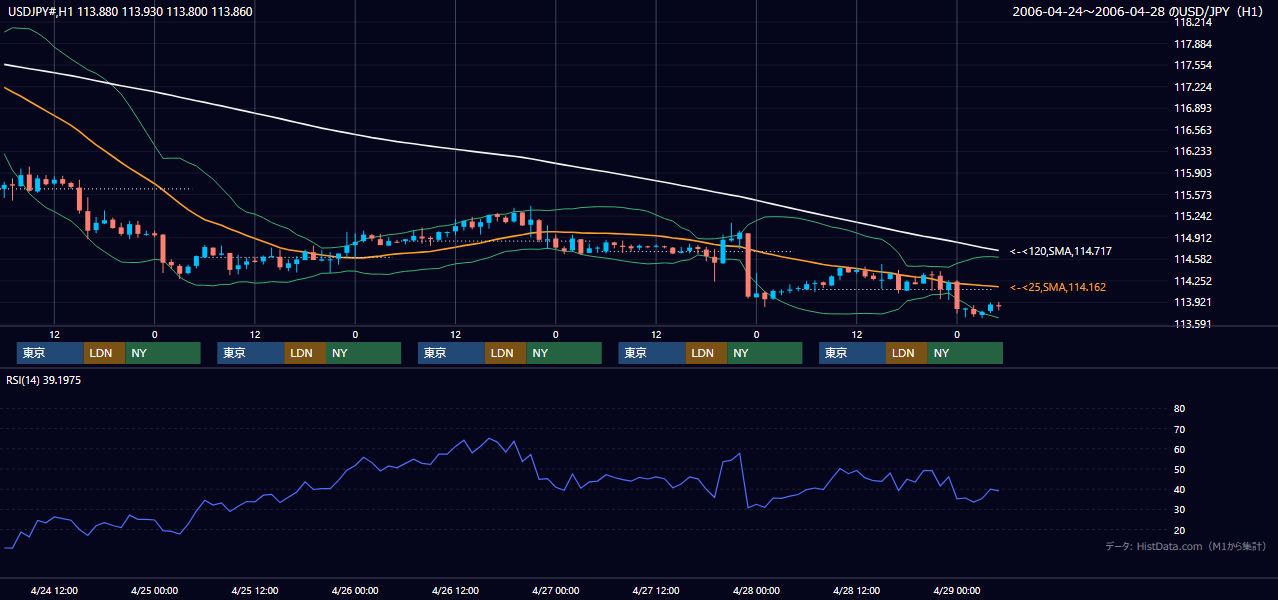1278x600 pixels.
Task: Select the 4/26 00:00 date axis label
Action: [355, 590]
